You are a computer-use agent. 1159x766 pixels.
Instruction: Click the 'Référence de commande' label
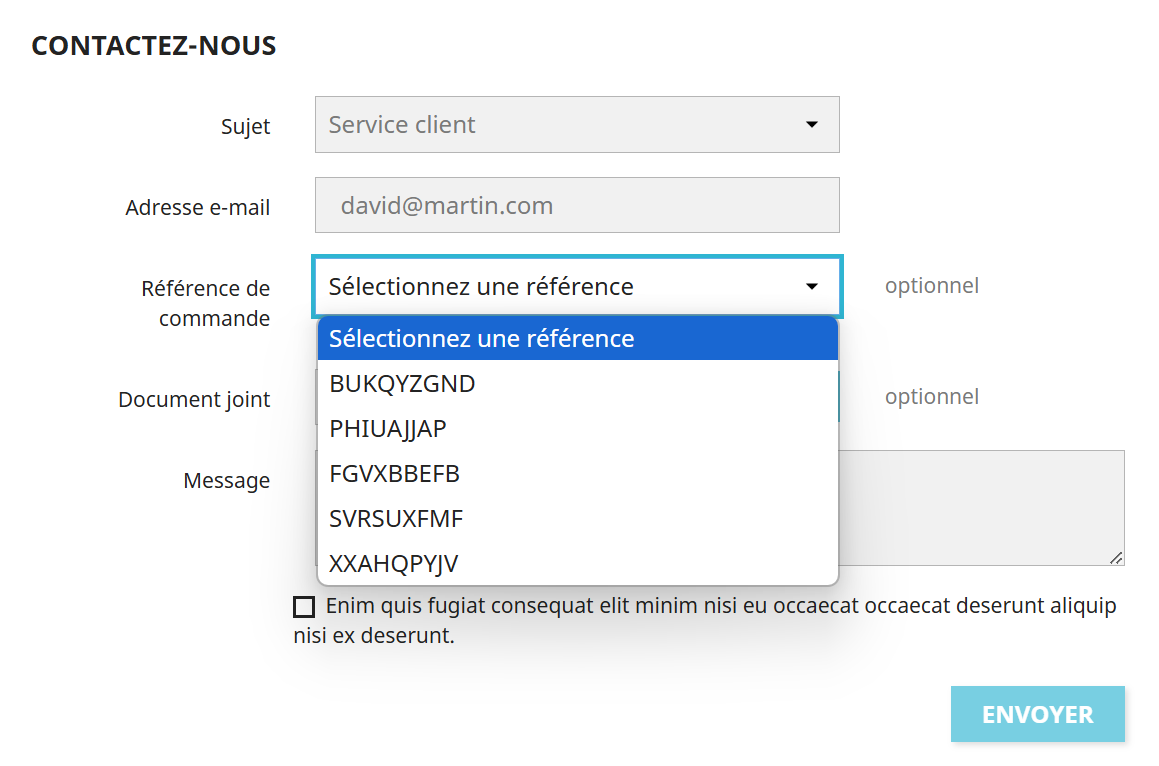(205, 303)
